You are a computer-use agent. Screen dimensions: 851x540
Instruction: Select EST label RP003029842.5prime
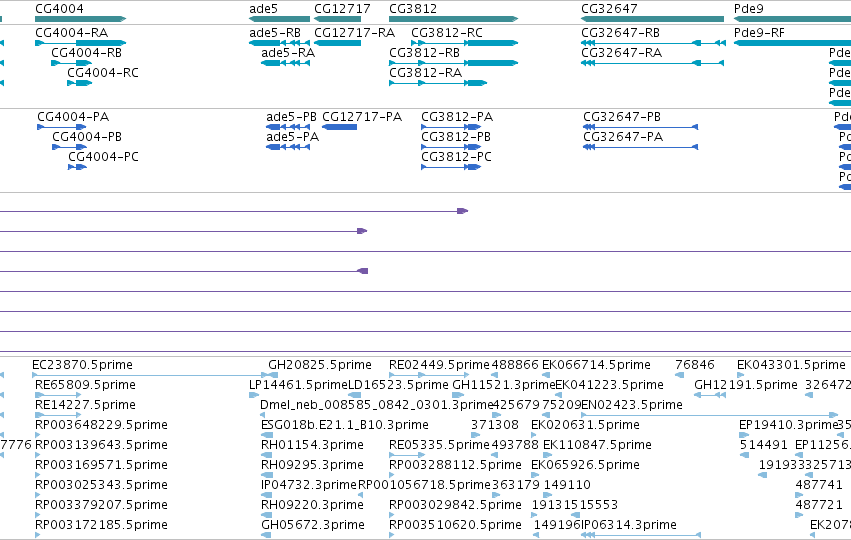click(x=455, y=505)
